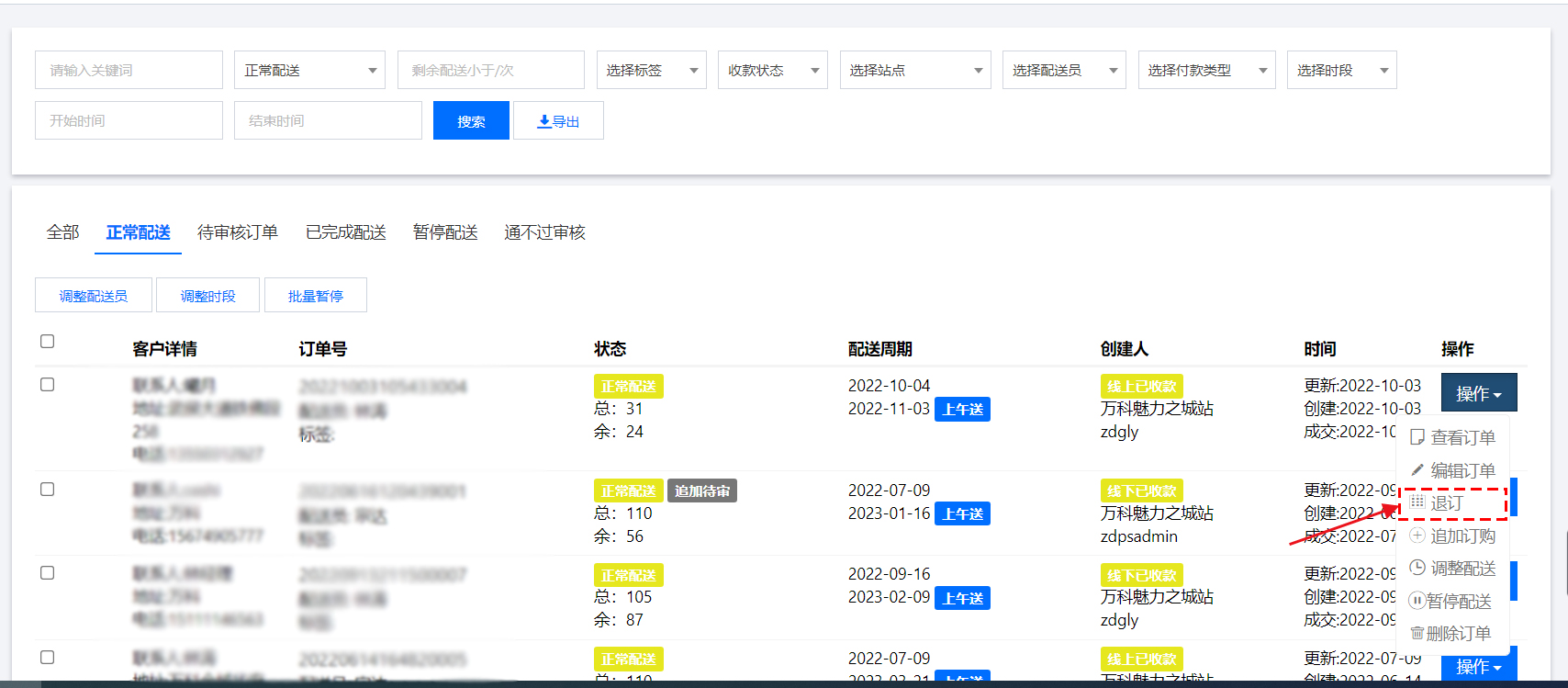
Task: Open the 选择付款类型 dropdown
Action: point(1206,70)
